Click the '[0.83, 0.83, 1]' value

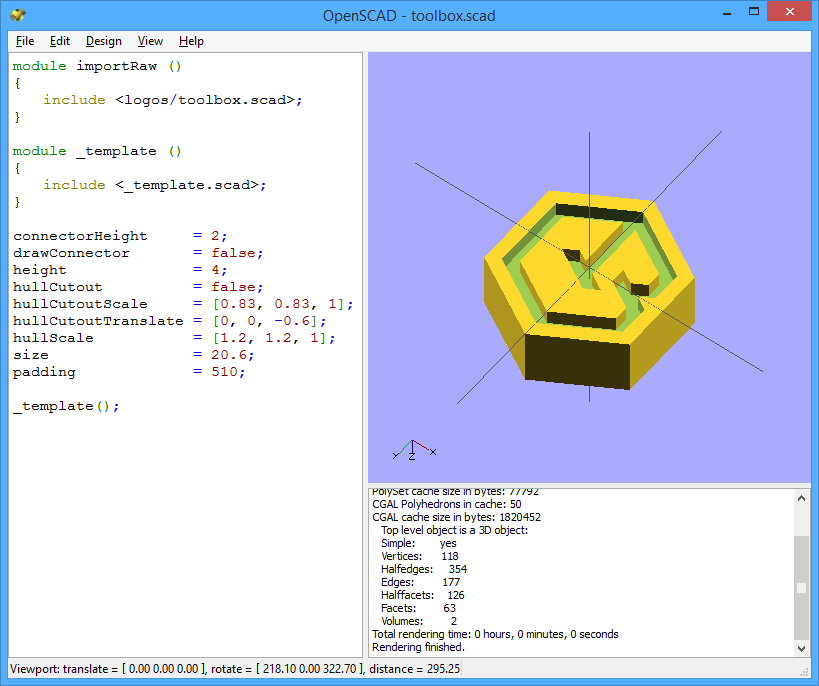(279, 304)
